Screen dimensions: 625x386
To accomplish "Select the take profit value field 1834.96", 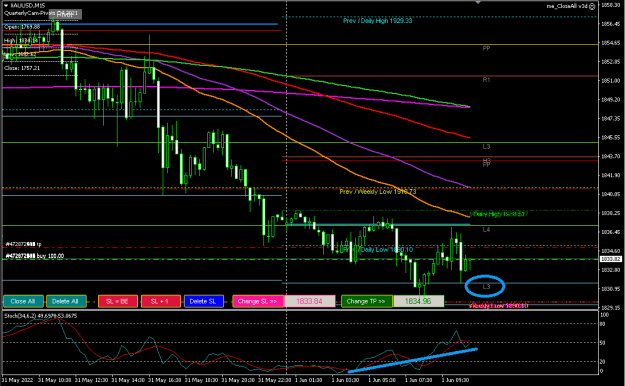I will coord(418,301).
